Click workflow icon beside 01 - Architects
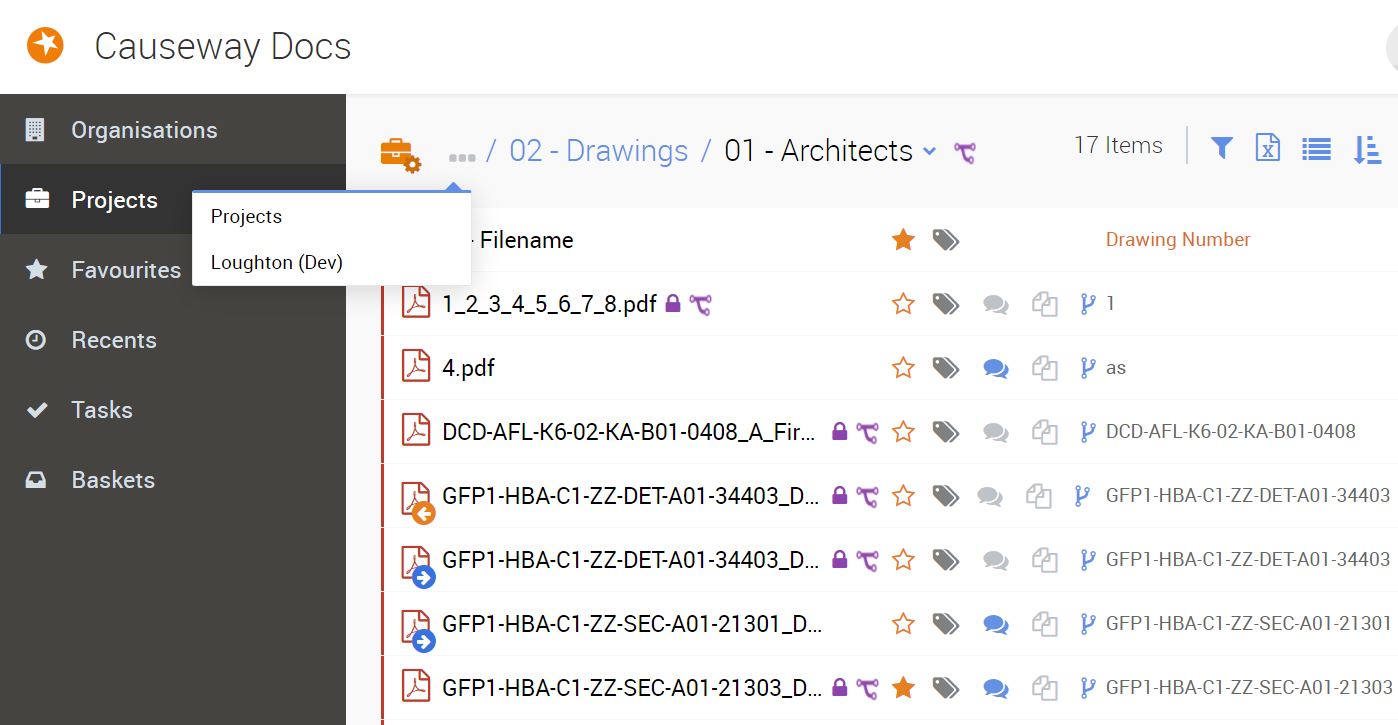1398x725 pixels. [x=964, y=153]
